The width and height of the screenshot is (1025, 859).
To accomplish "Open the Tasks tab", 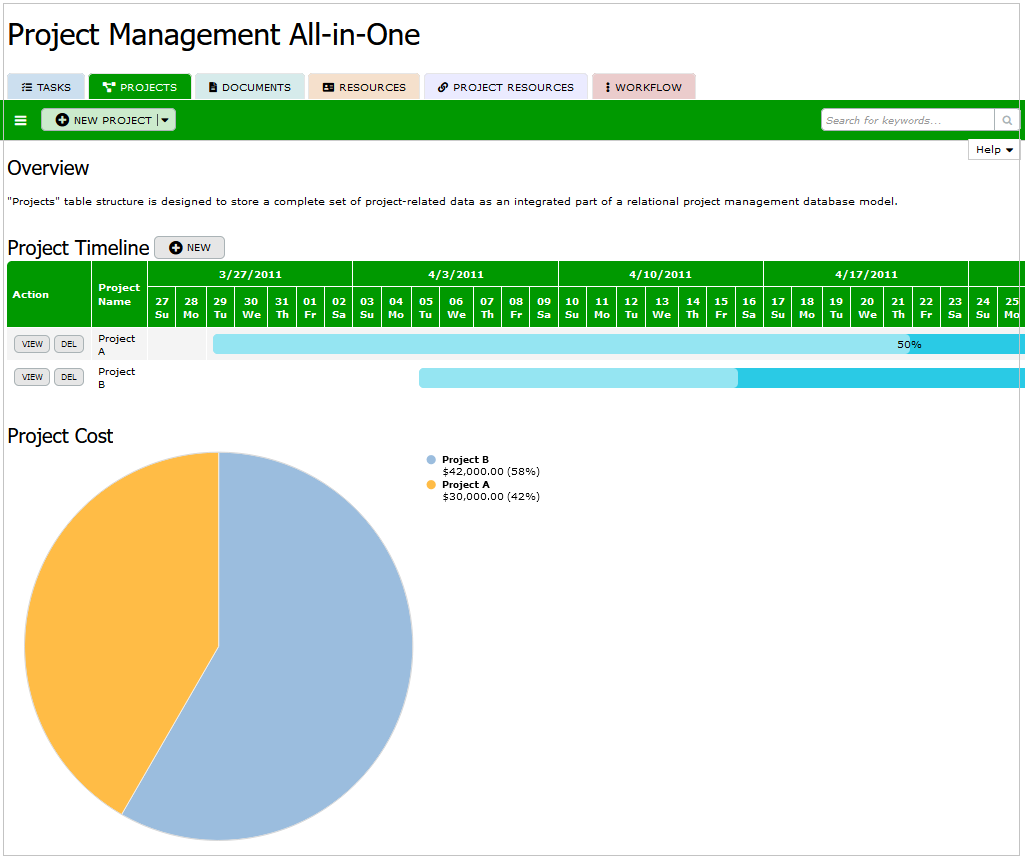I will coord(46,87).
